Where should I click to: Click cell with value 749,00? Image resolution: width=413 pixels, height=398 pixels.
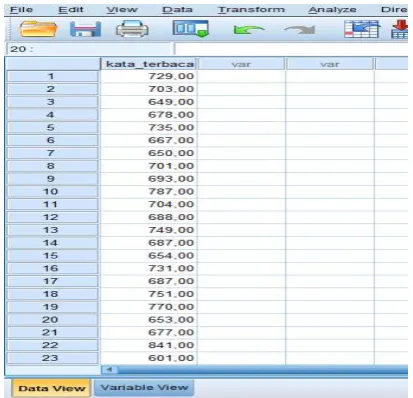point(149,230)
